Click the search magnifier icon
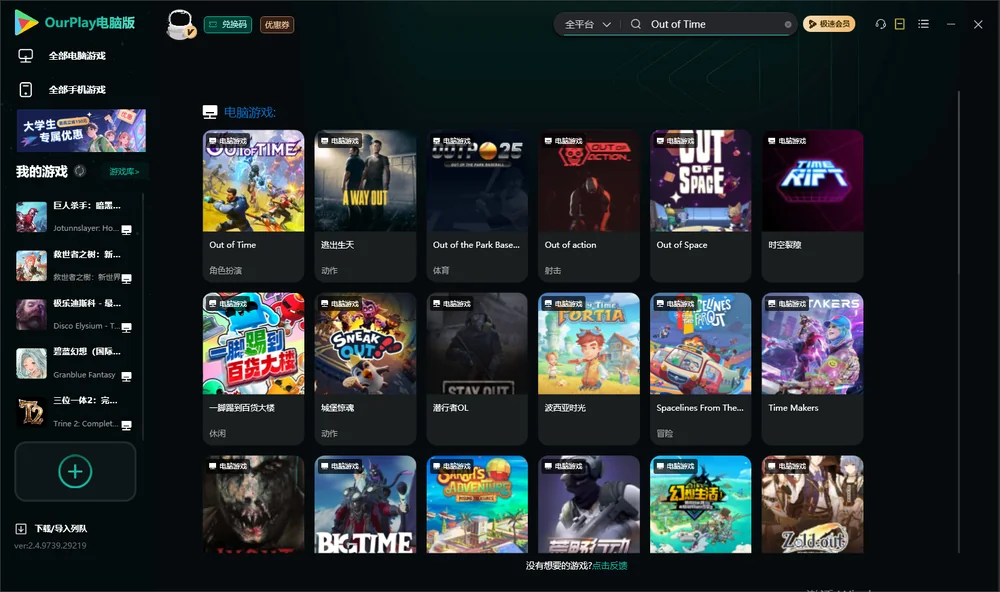The height and width of the screenshot is (592, 1000). pyautogui.click(x=636, y=24)
